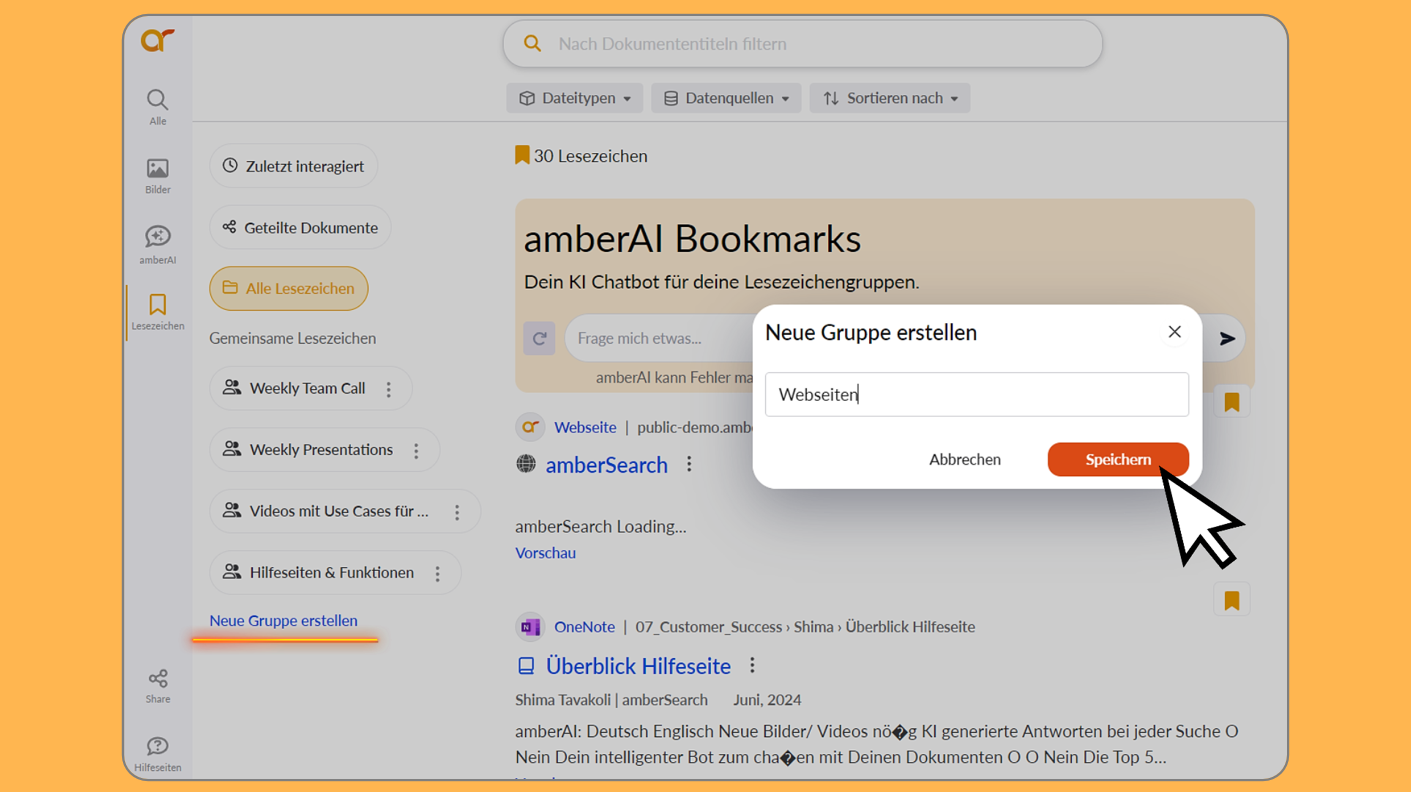
Task: Open options menu for Weekly Presentations
Action: coord(416,451)
